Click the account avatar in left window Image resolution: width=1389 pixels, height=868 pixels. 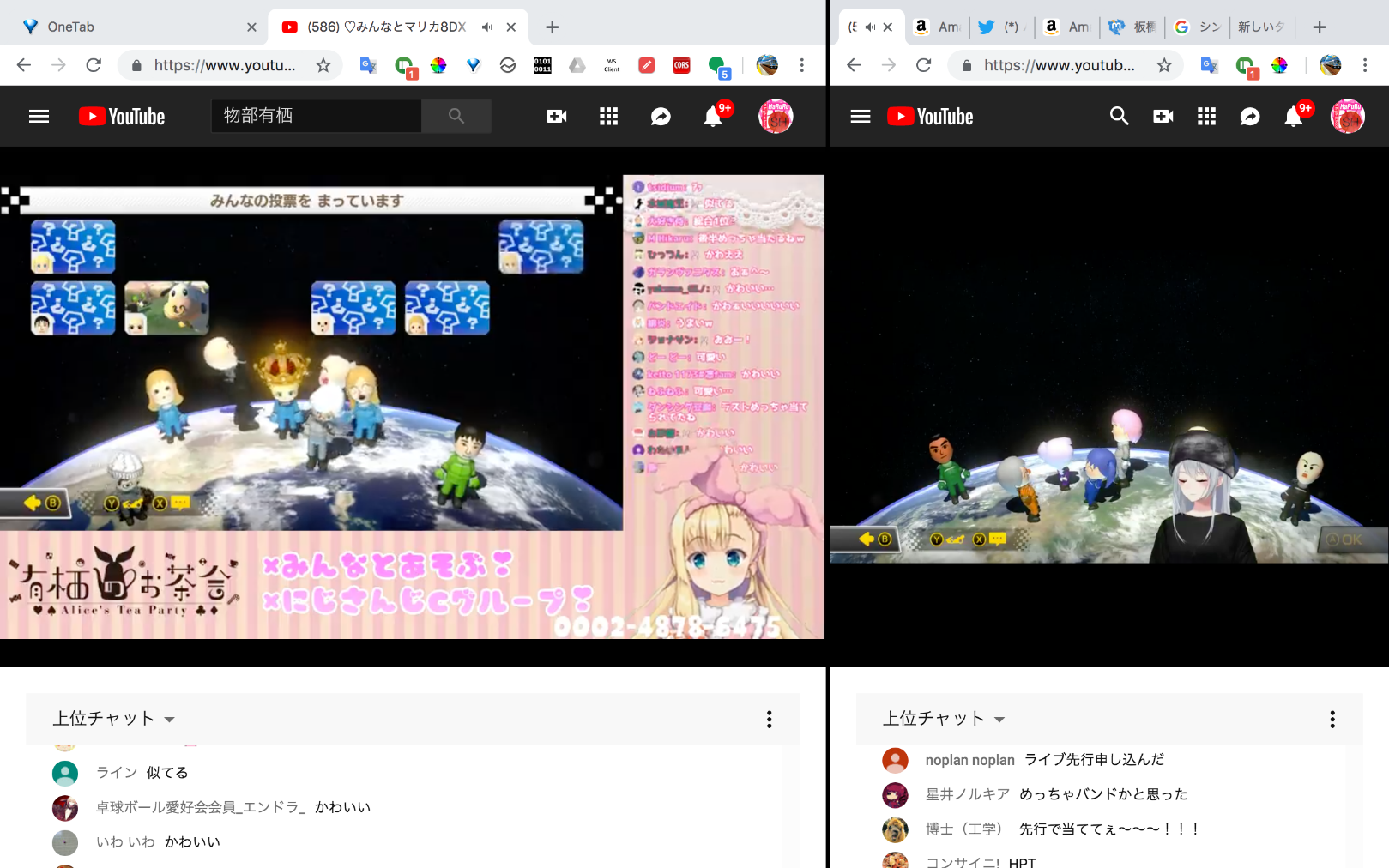pos(775,117)
